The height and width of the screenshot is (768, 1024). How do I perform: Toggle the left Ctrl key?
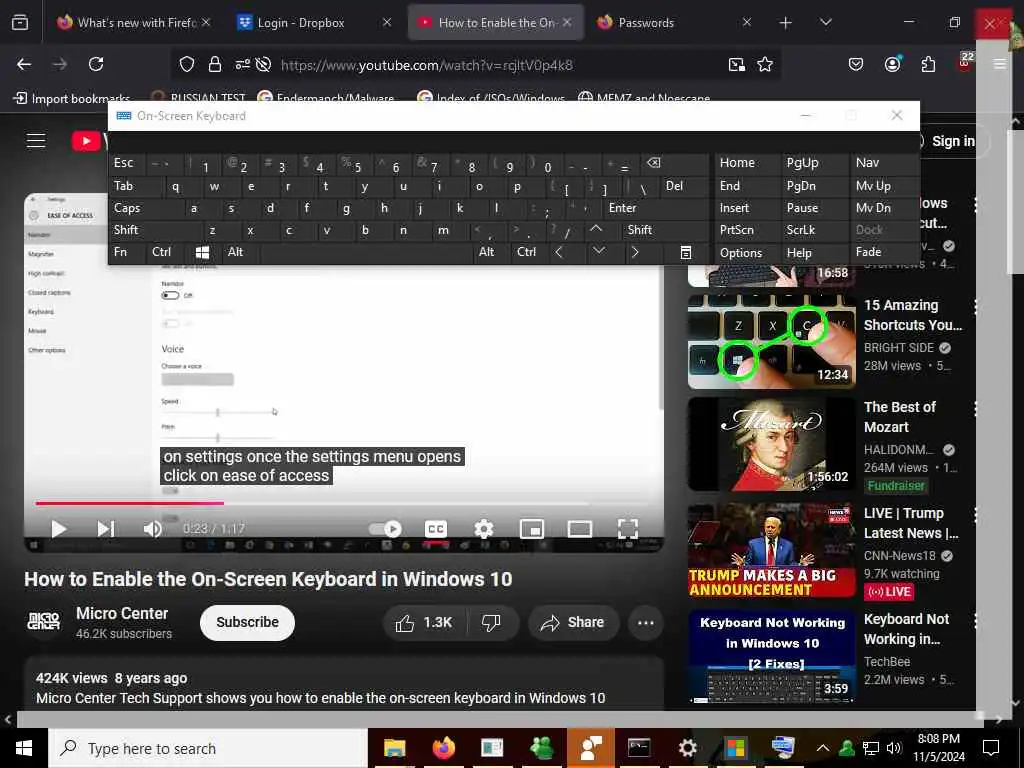pyautogui.click(x=166, y=252)
